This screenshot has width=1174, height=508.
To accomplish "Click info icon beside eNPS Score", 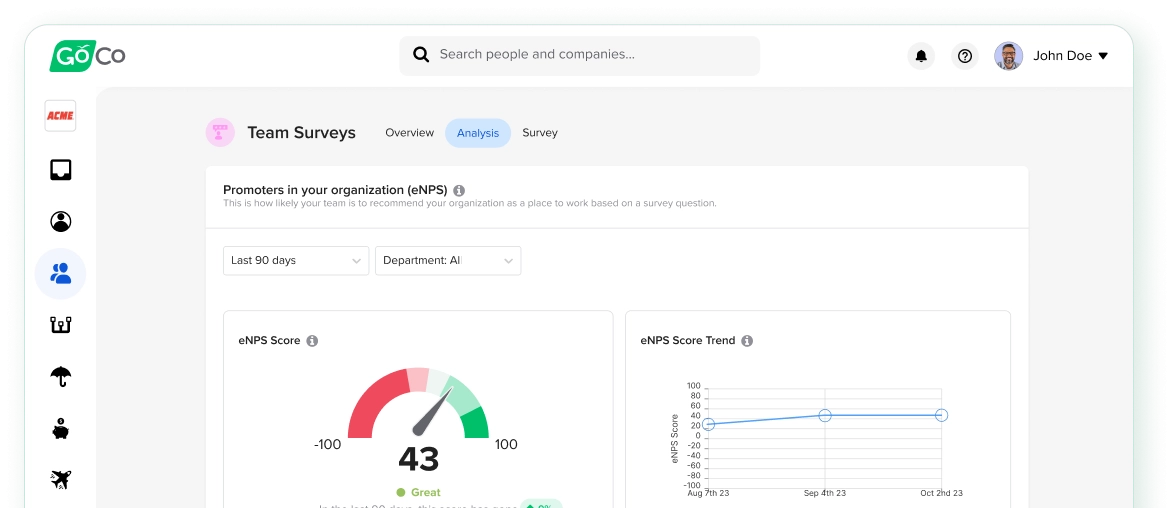I will pyautogui.click(x=312, y=341).
